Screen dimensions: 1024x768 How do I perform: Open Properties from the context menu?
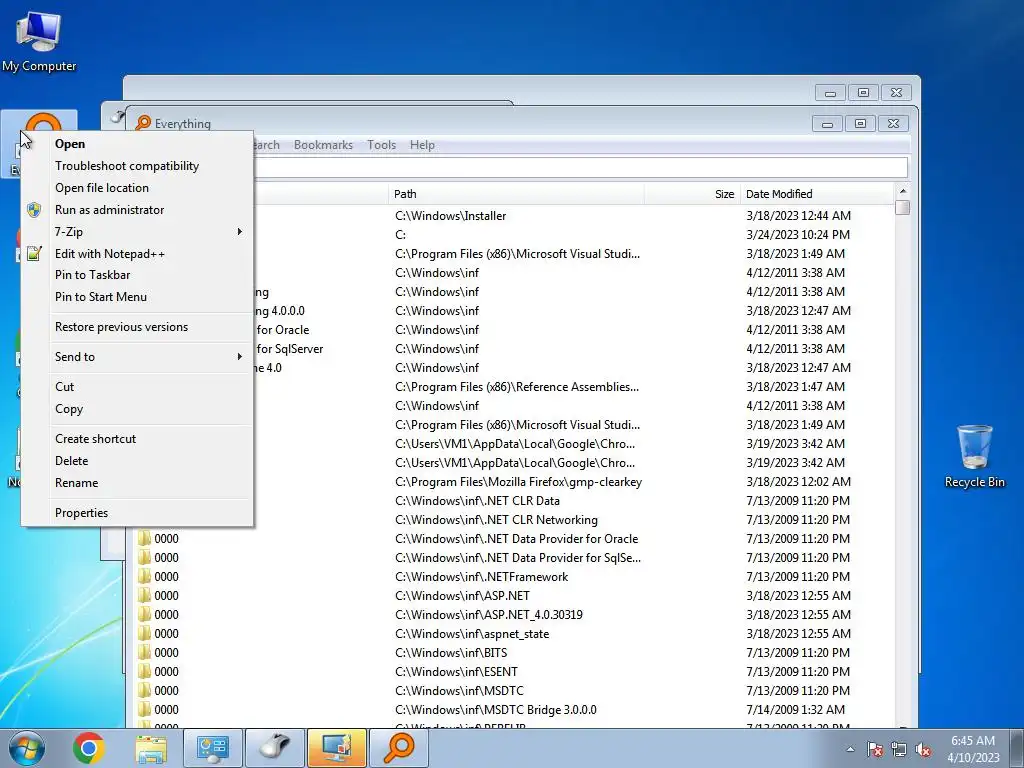[x=137, y=513]
